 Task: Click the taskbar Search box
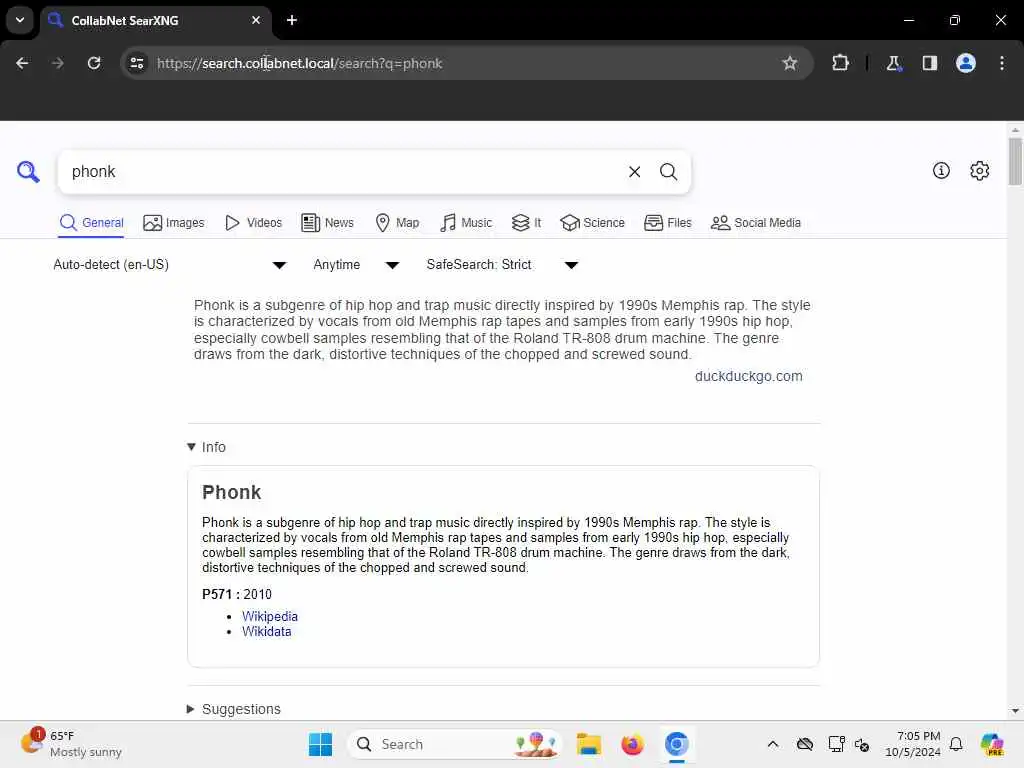455,744
